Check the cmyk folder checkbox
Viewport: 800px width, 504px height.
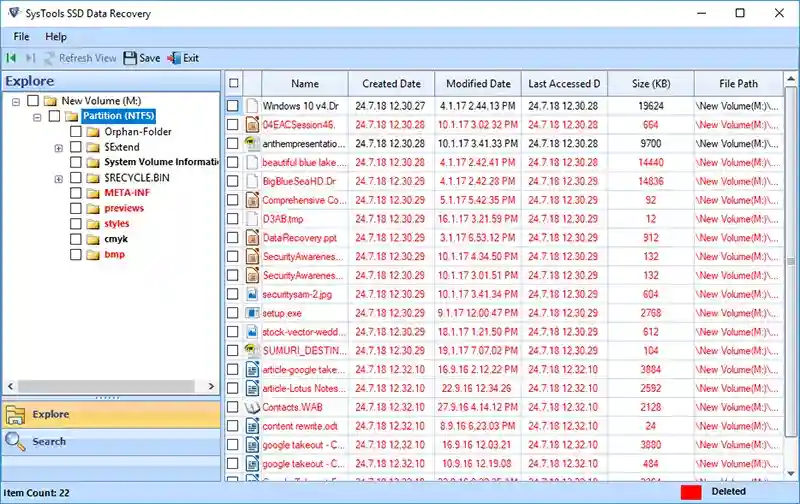coord(76,239)
